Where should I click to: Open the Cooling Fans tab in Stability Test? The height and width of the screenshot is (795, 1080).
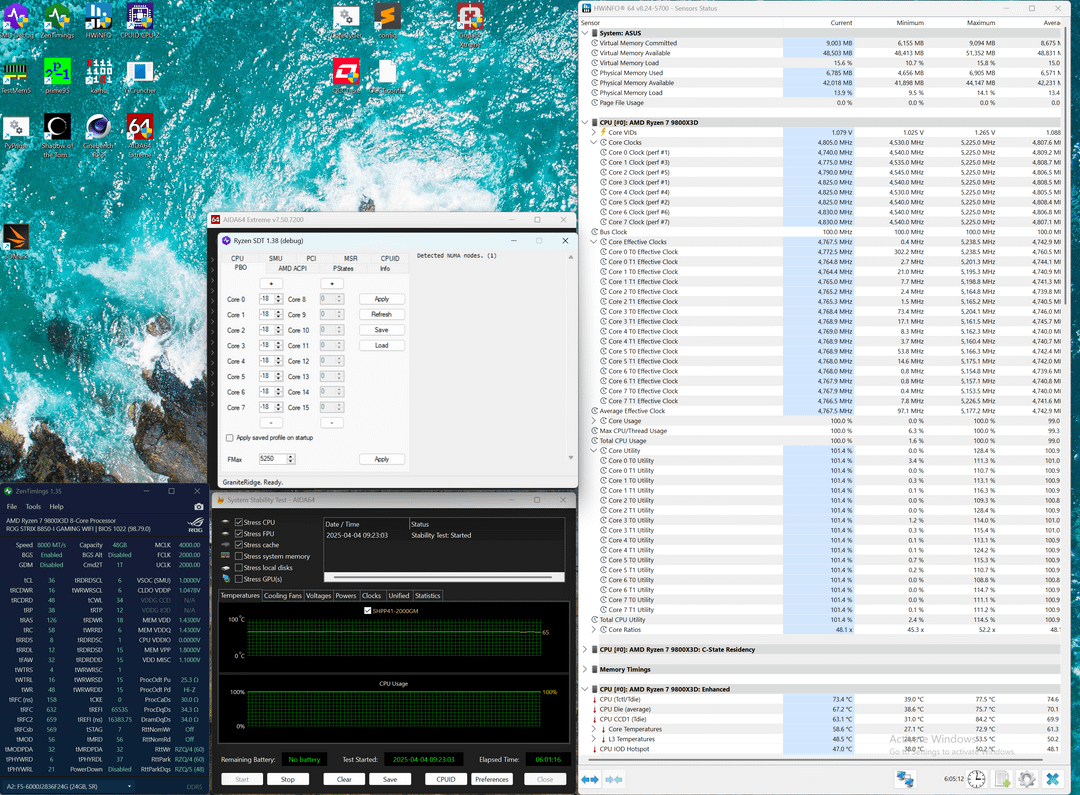click(282, 596)
